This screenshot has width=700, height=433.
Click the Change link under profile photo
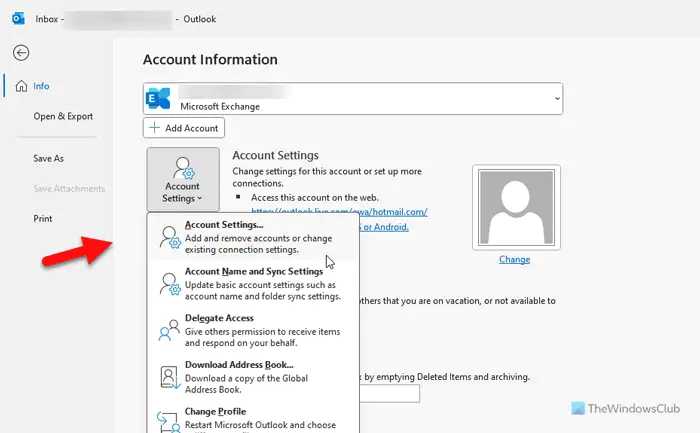(514, 259)
